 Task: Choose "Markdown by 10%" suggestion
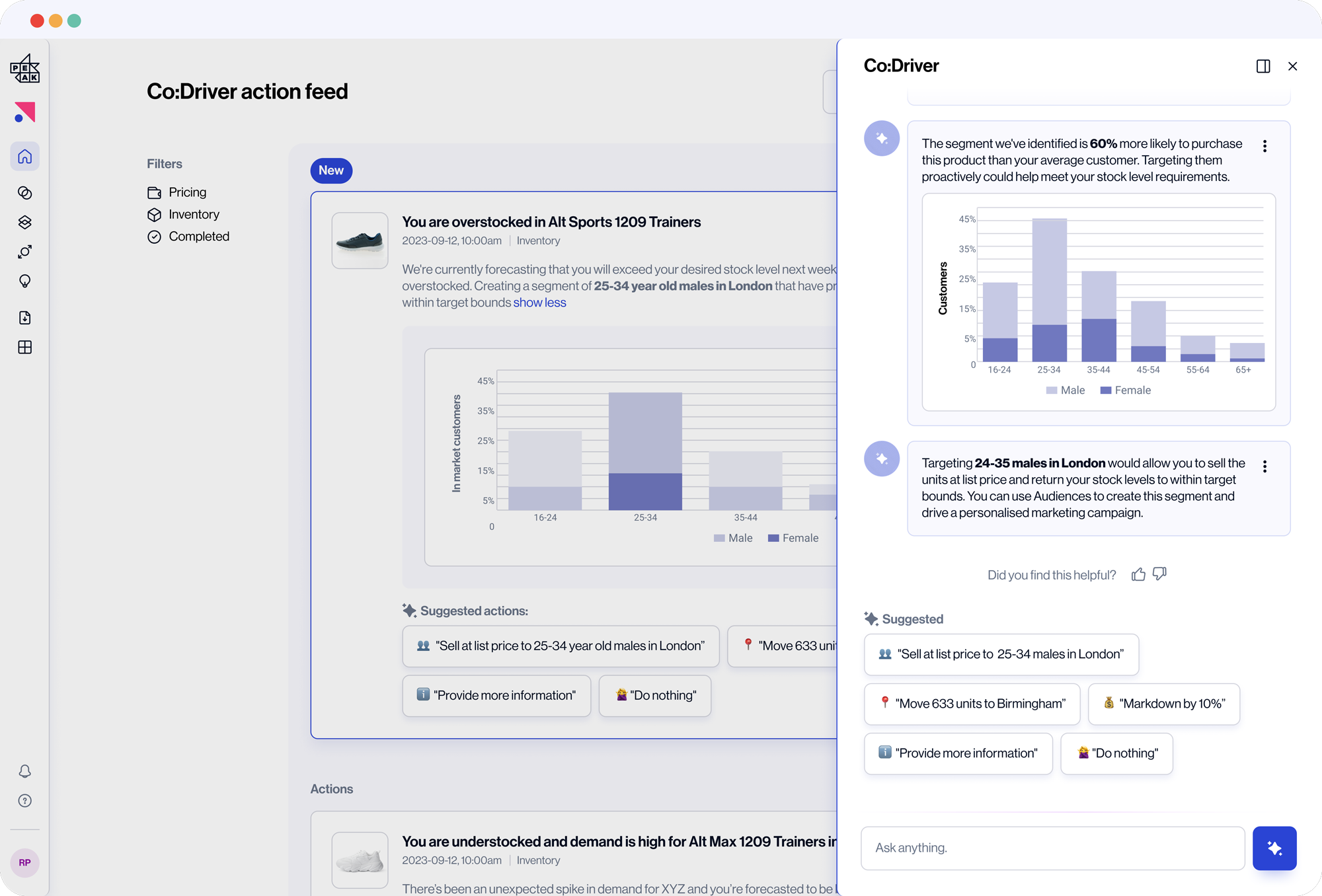coord(1163,704)
